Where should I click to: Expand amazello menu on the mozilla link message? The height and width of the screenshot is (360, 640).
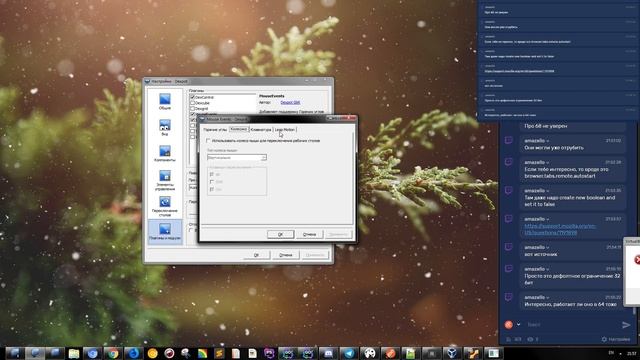(x=547, y=219)
